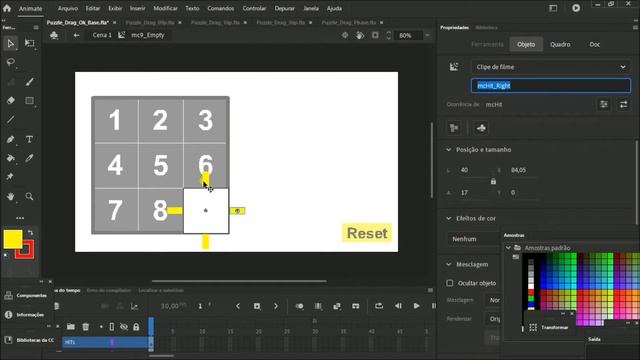Open the workspace switcher icon

point(553,8)
